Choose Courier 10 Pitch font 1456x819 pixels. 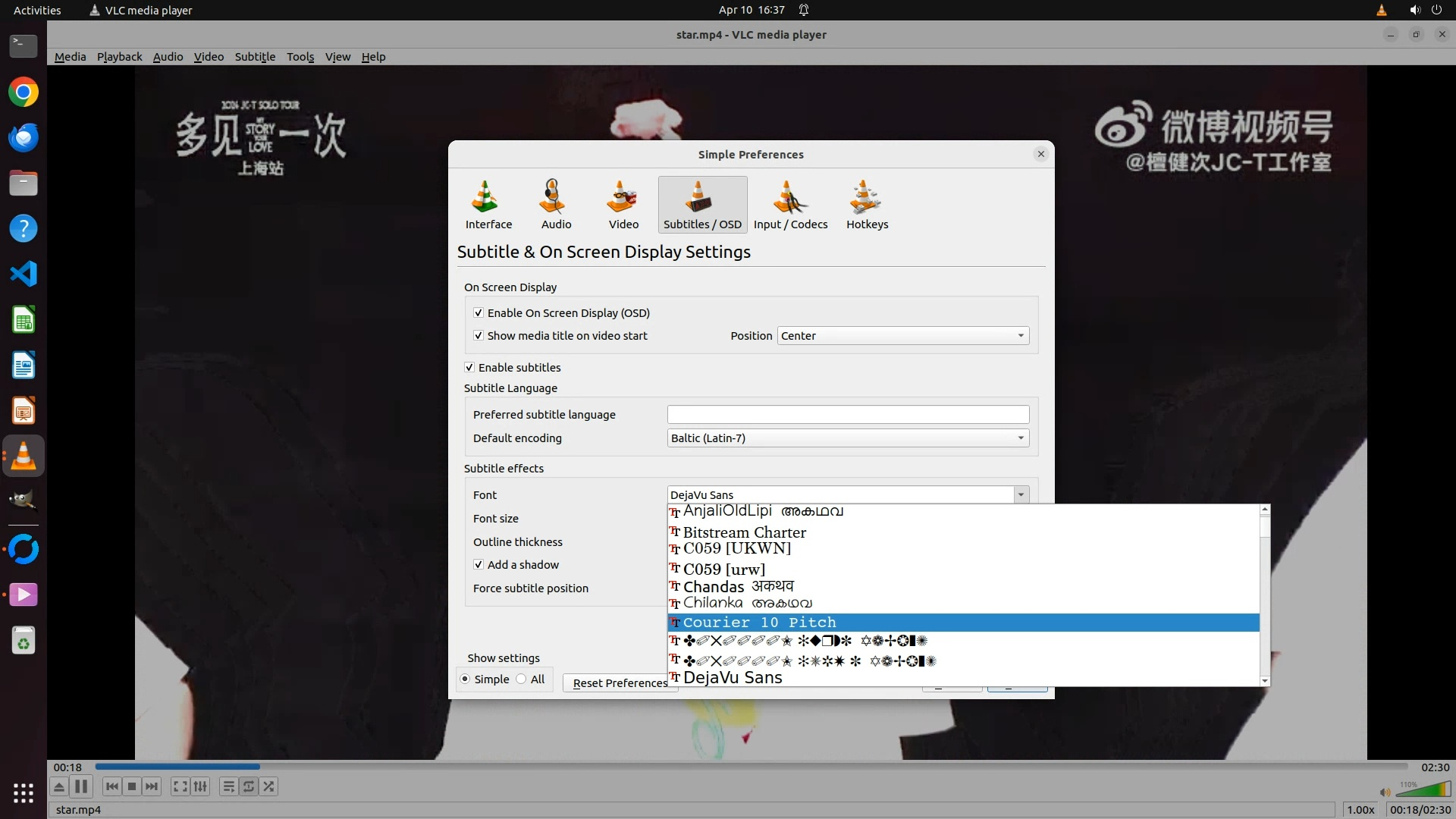tap(759, 622)
